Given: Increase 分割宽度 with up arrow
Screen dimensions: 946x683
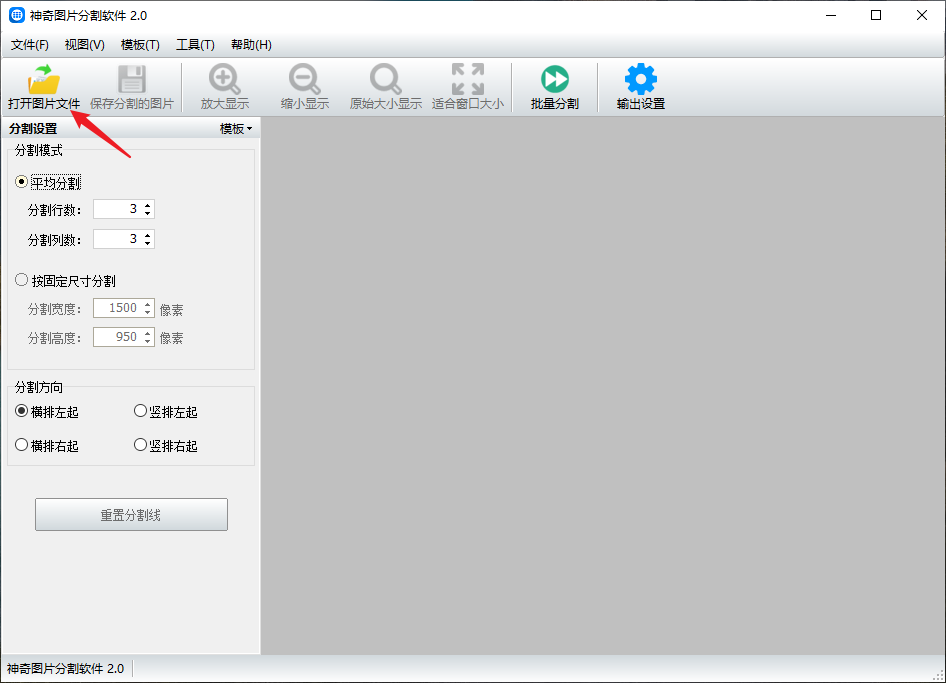Looking at the screenshot, I should click(148, 304).
